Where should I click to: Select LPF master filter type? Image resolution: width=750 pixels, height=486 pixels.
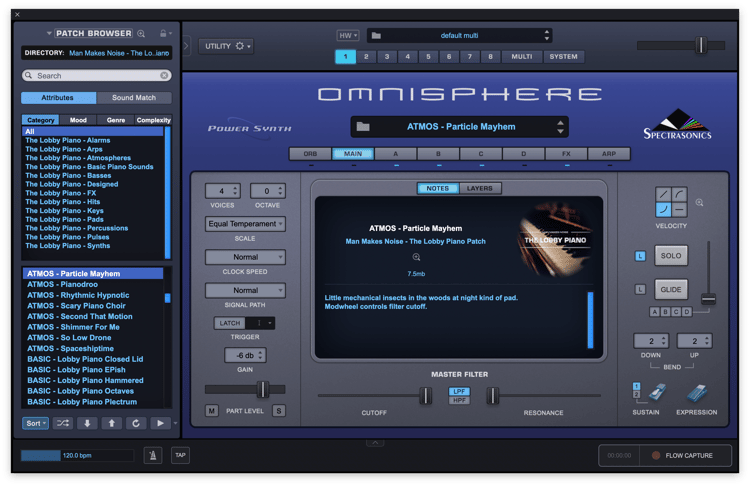click(459, 391)
